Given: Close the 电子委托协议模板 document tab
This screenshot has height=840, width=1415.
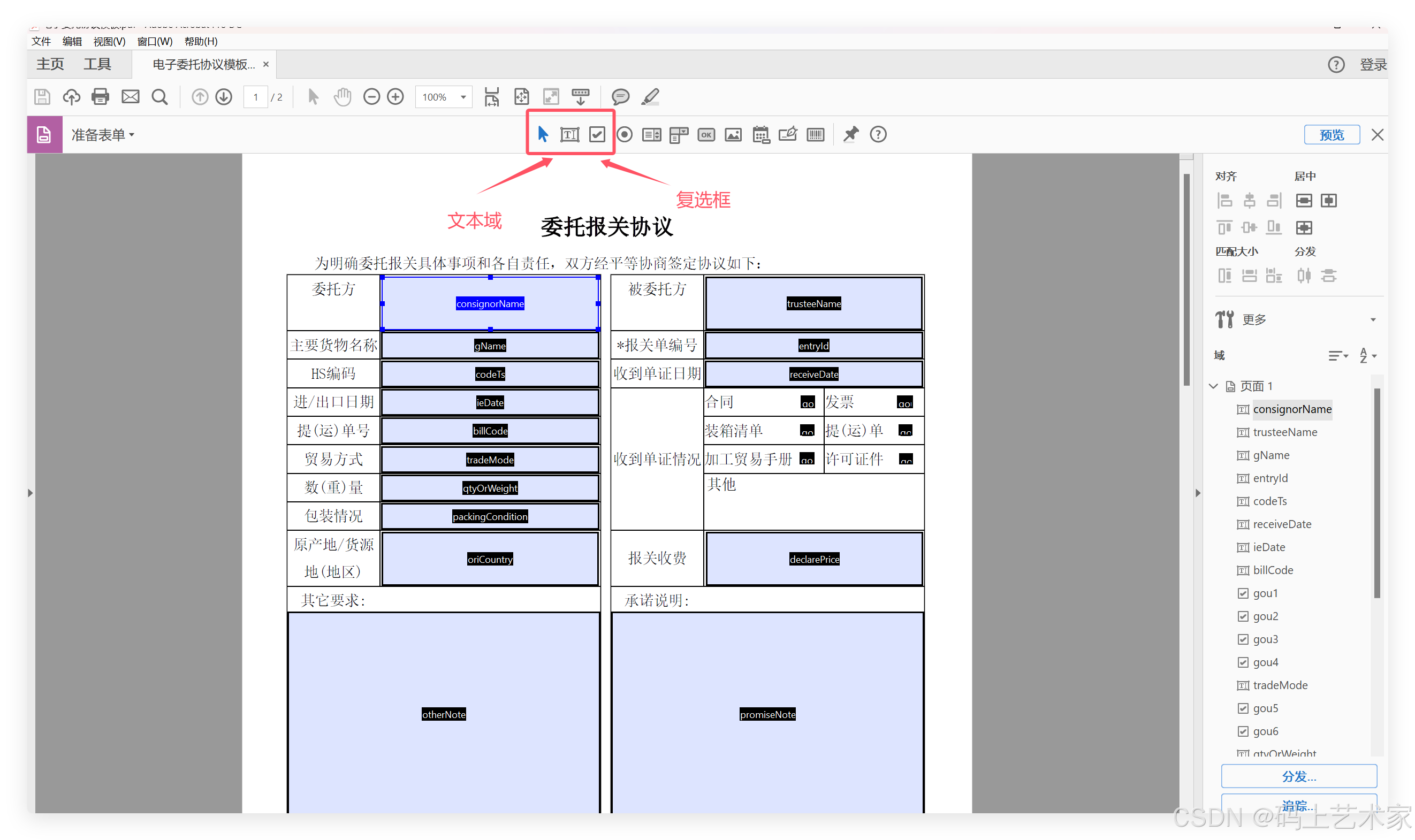Looking at the screenshot, I should tap(266, 65).
